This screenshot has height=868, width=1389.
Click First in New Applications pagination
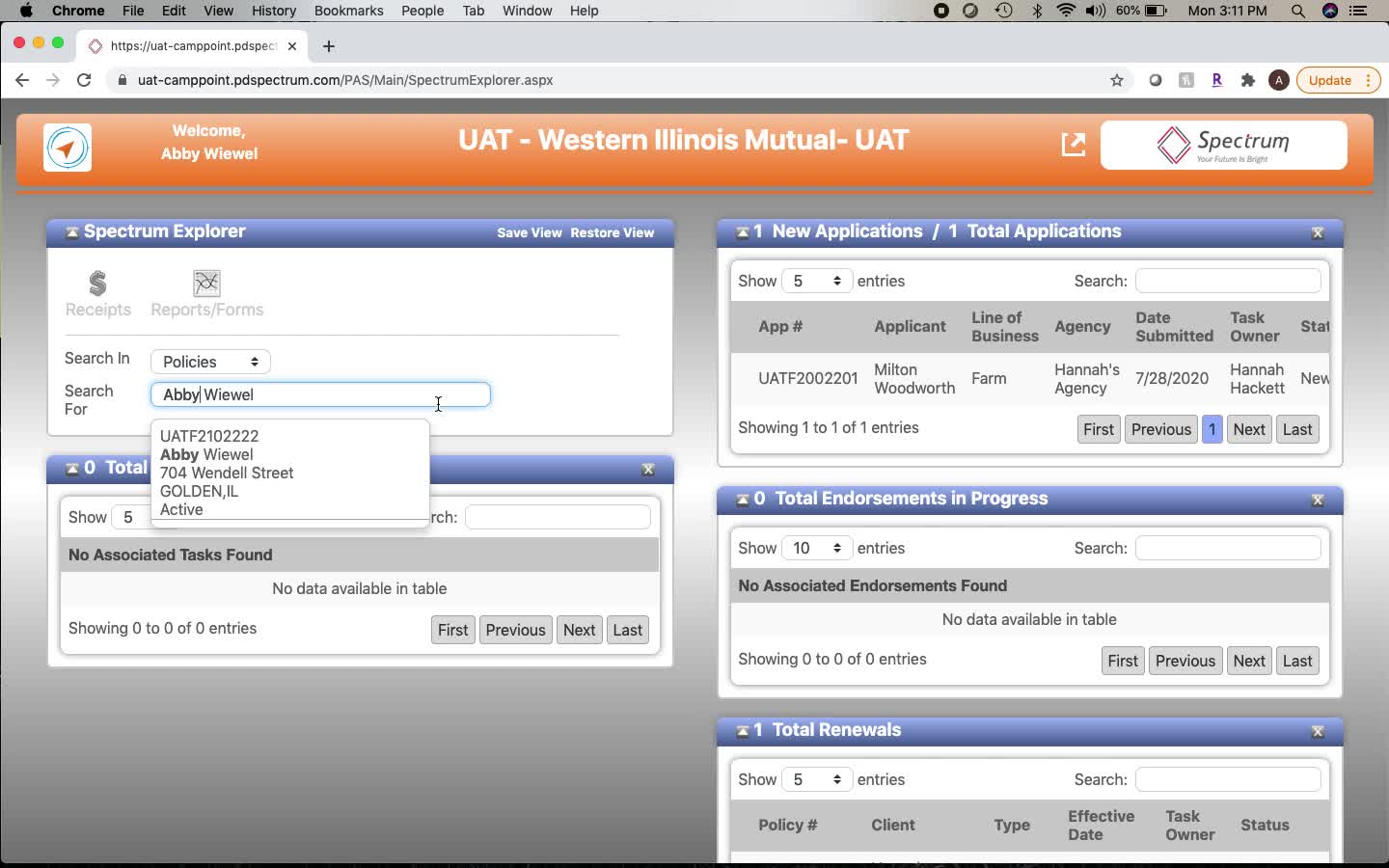(1099, 429)
